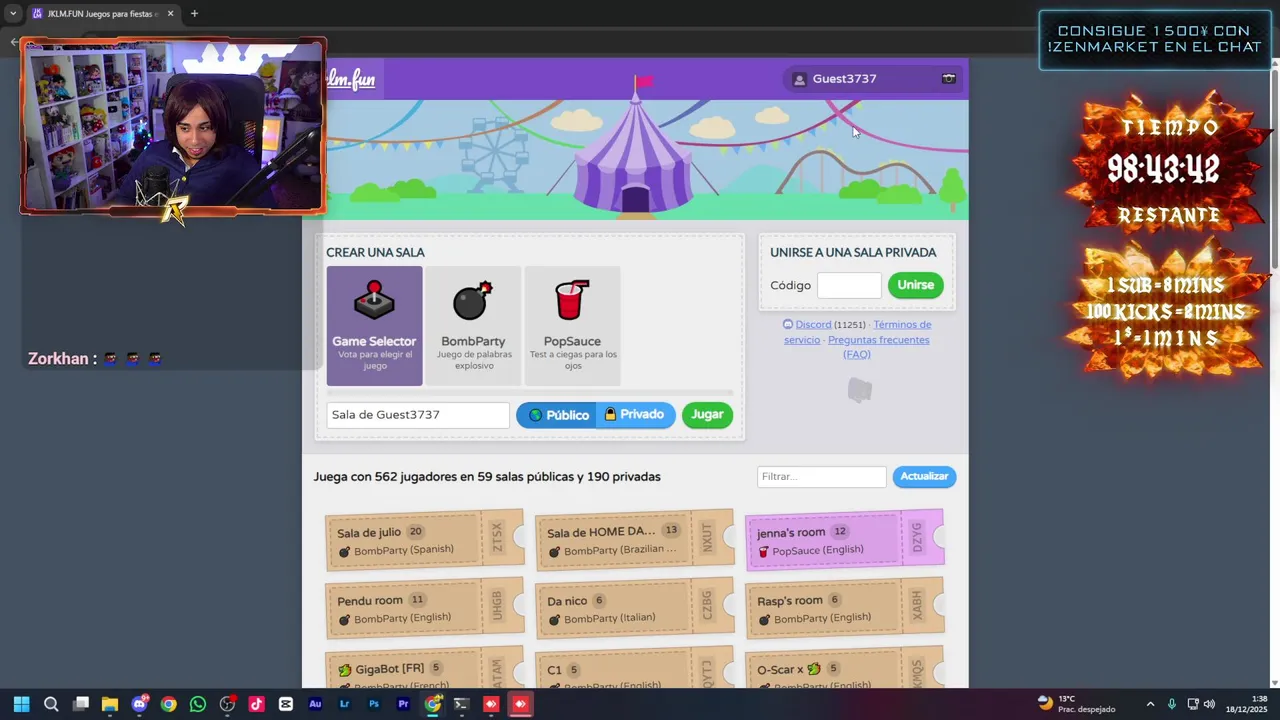Open Windows taskbar search
This screenshot has height=720, width=1280.
(51, 704)
